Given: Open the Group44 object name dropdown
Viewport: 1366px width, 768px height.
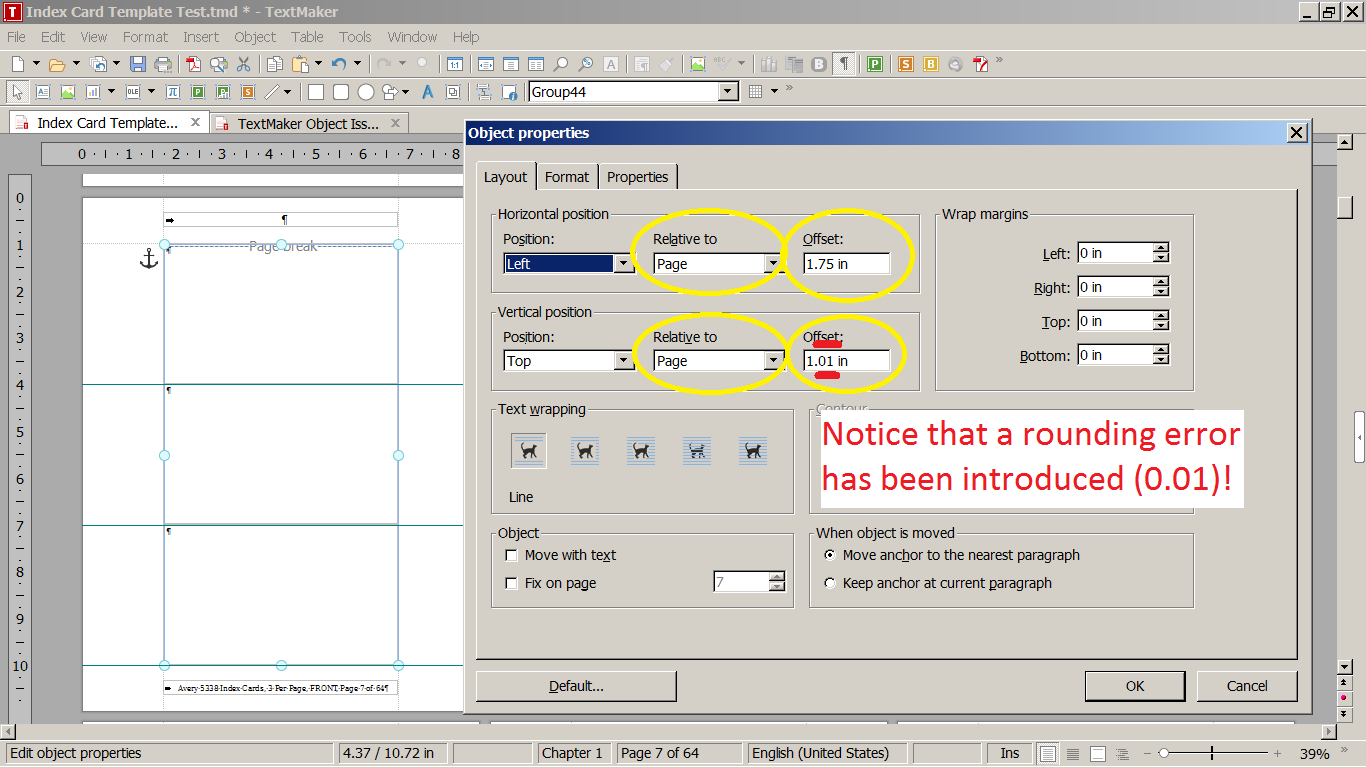Looking at the screenshot, I should click(728, 92).
